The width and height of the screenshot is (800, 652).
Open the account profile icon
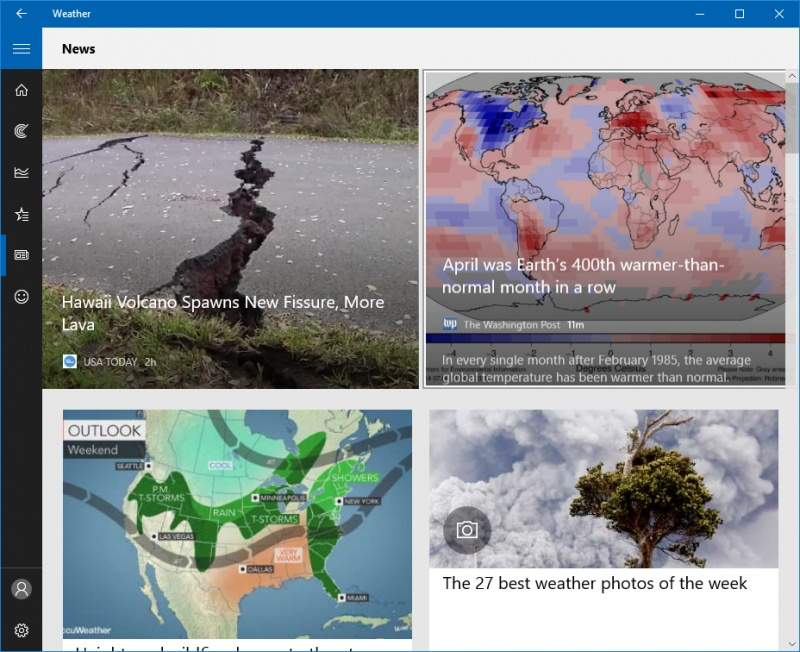[x=21, y=589]
